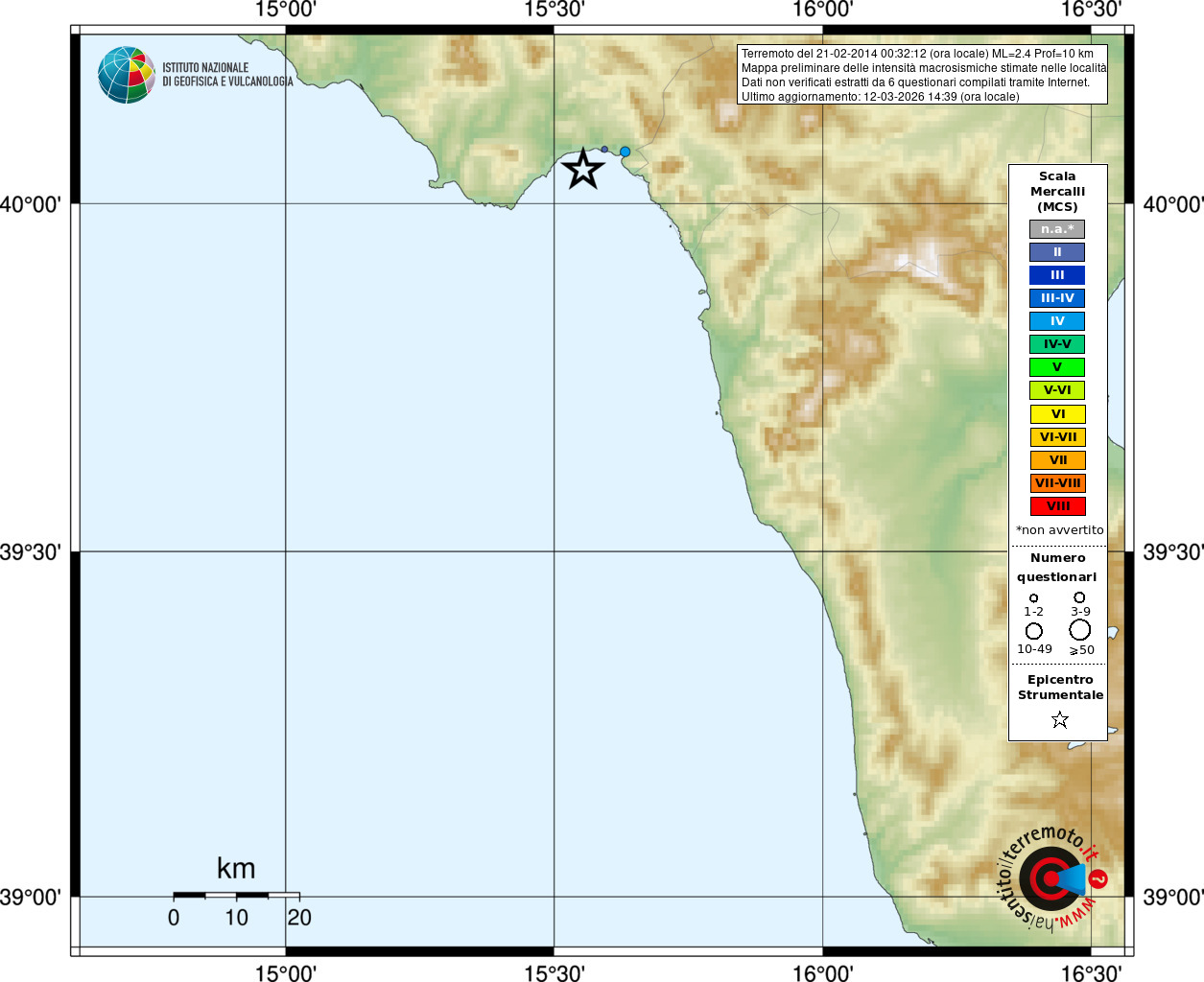Click the gray n.a.* legend swatch
Image resolution: width=1204 pixels, height=982 pixels.
1057,229
